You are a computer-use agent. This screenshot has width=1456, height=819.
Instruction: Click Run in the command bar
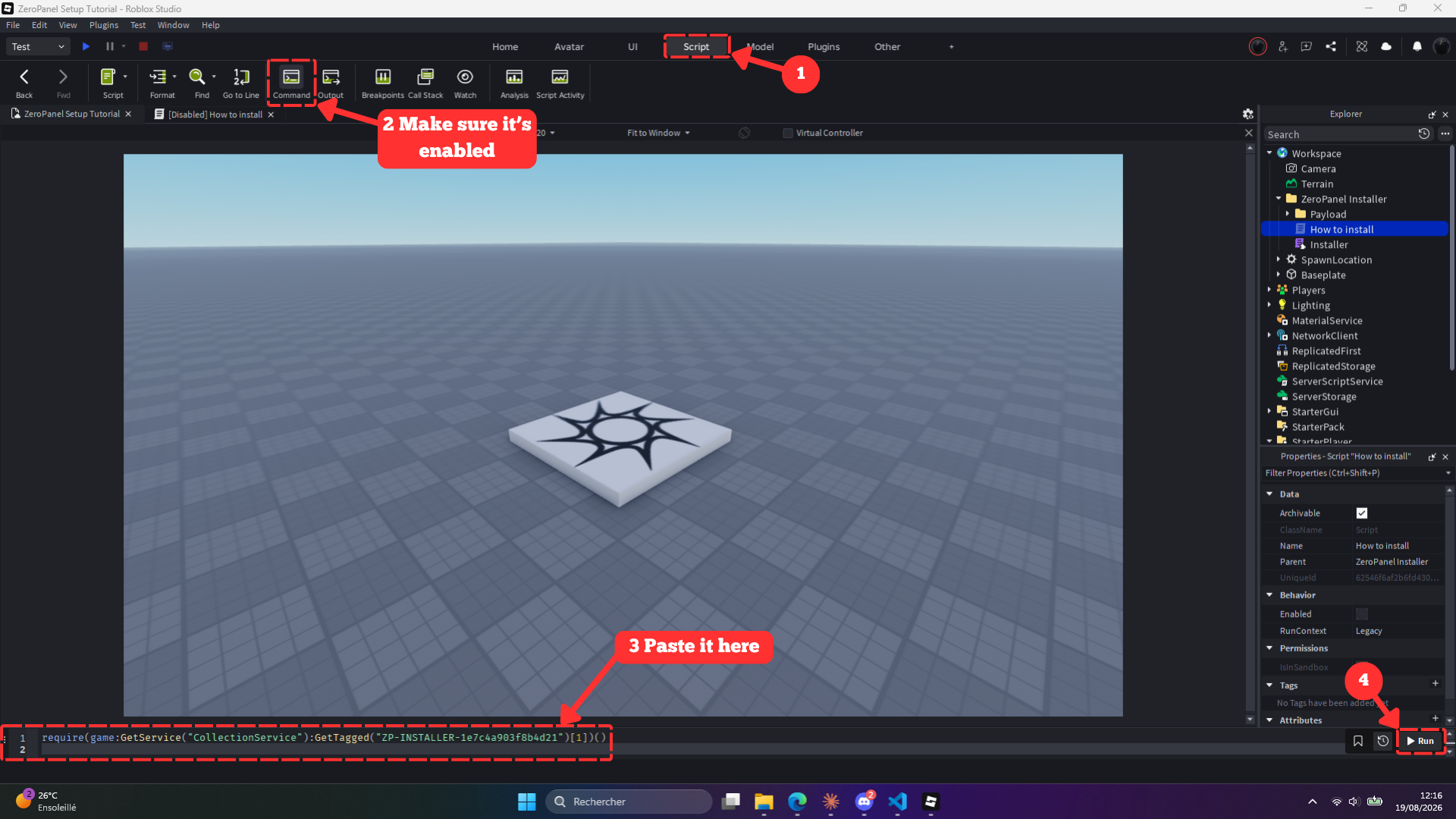(x=1420, y=741)
